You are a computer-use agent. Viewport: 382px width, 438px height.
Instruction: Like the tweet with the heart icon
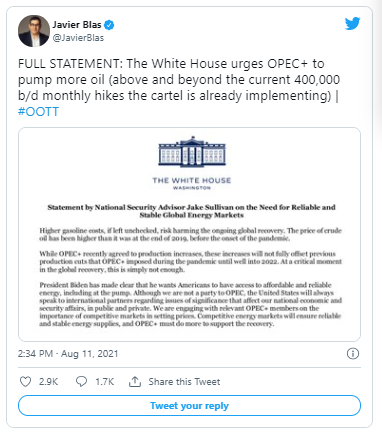point(25,381)
